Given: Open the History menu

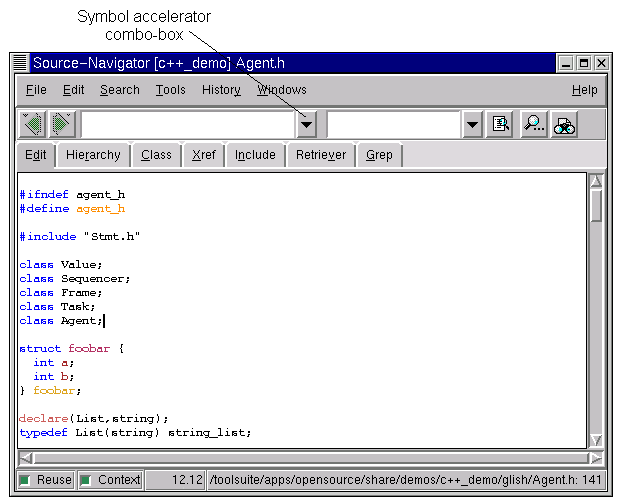Looking at the screenshot, I should point(221,90).
